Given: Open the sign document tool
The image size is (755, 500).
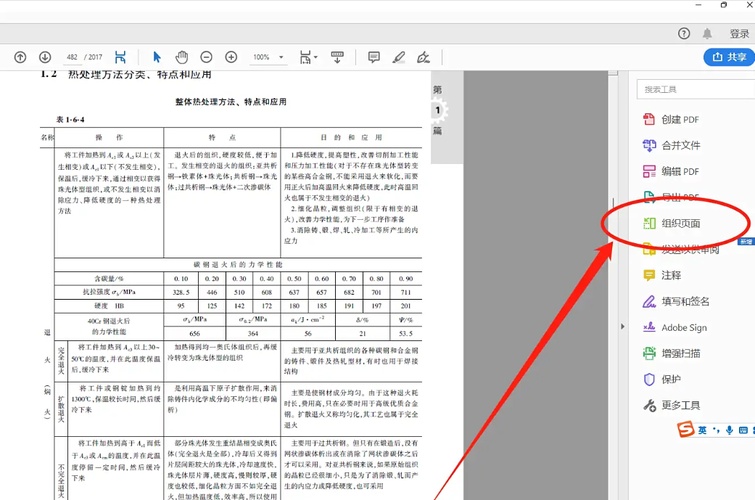Looking at the screenshot, I should (x=424, y=57).
